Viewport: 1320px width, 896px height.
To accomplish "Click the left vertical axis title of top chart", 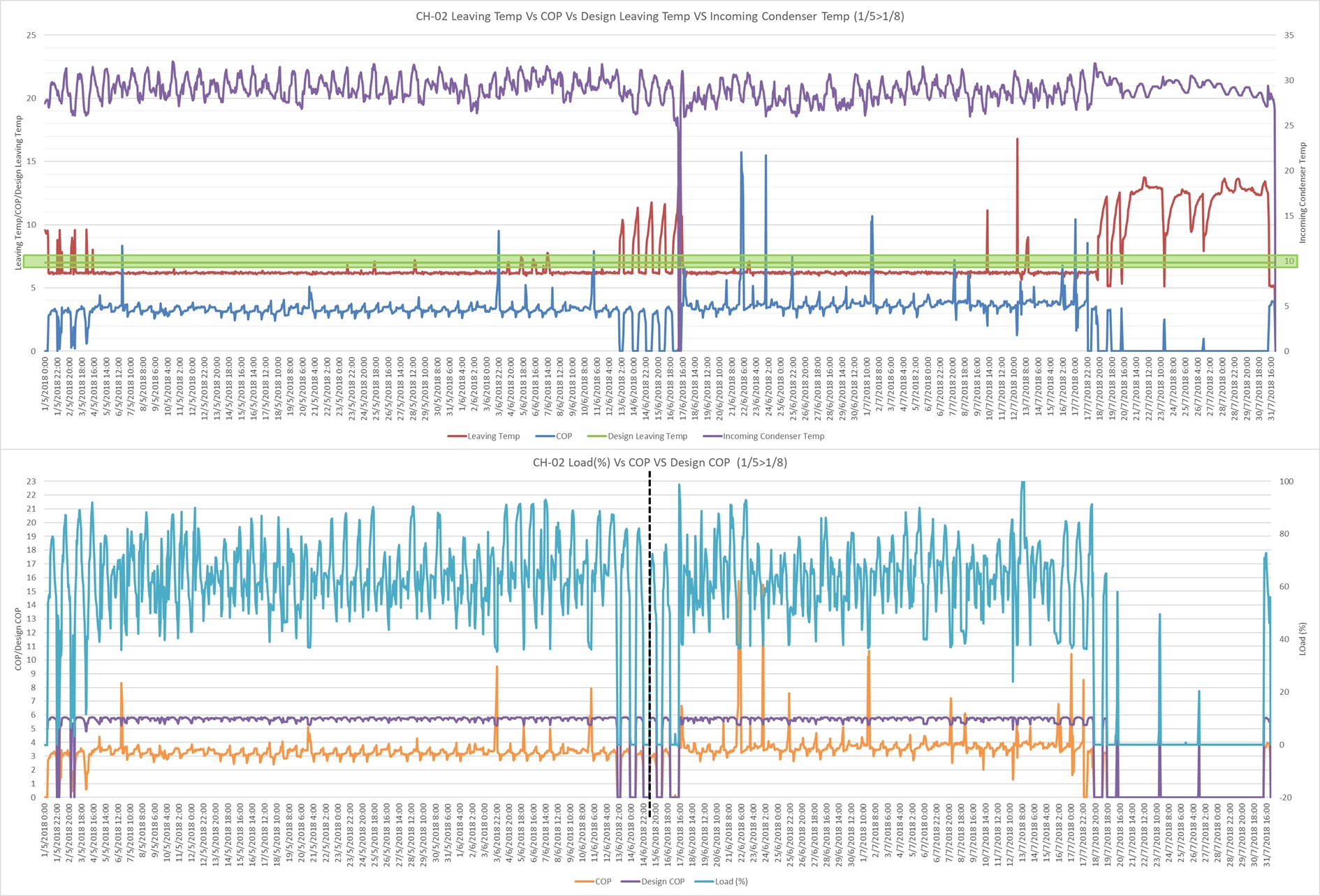I will [x=18, y=193].
